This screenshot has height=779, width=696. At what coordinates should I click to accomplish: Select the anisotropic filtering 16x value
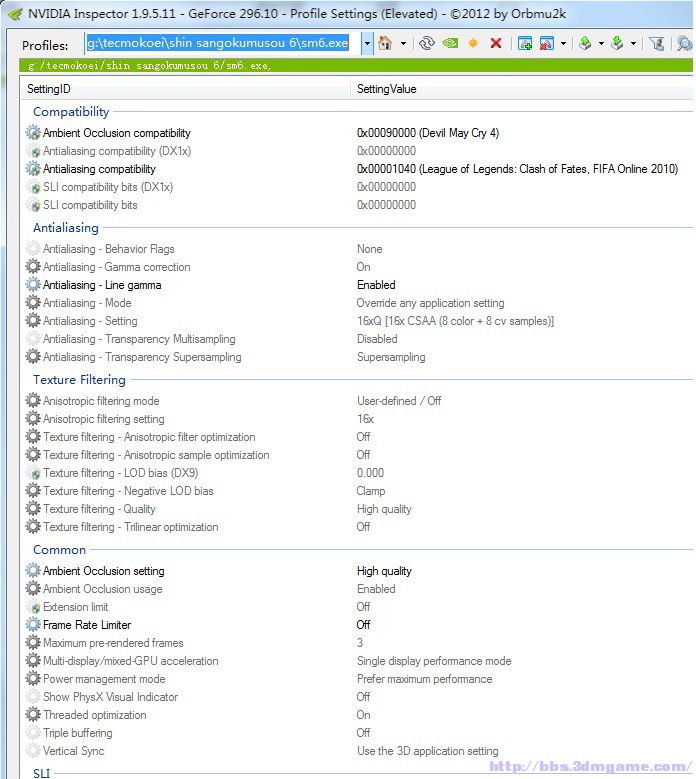pyautogui.click(x=365, y=419)
